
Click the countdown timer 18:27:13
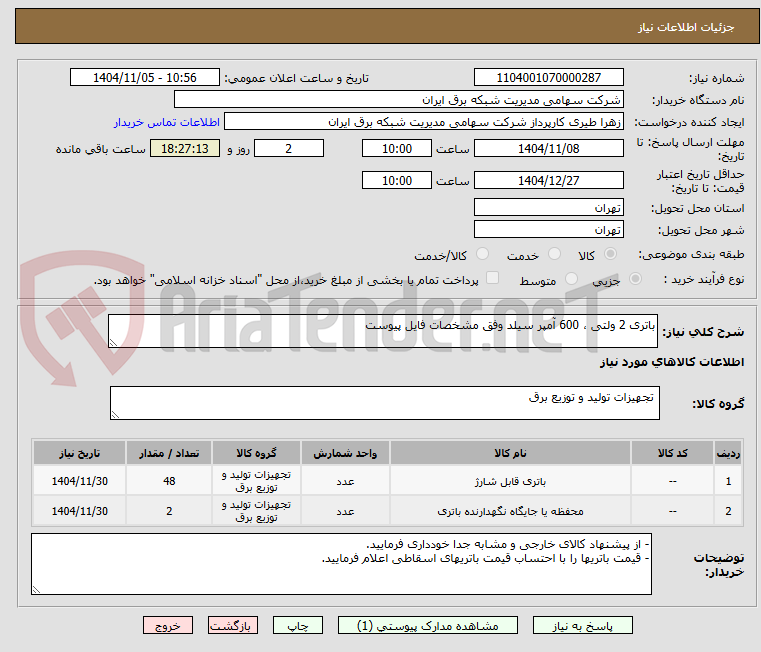point(184,148)
